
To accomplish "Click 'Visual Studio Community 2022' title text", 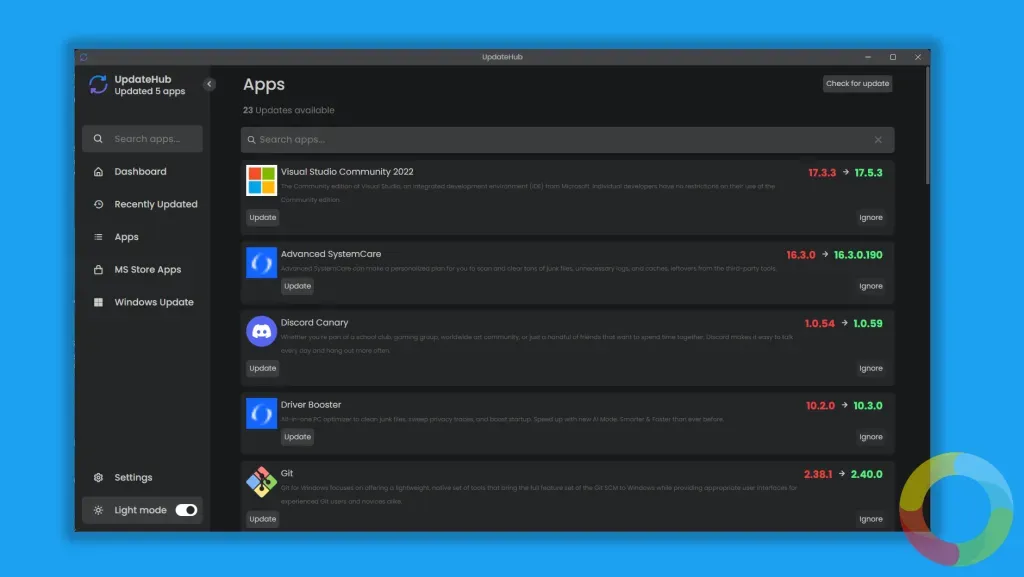I will [x=347, y=172].
